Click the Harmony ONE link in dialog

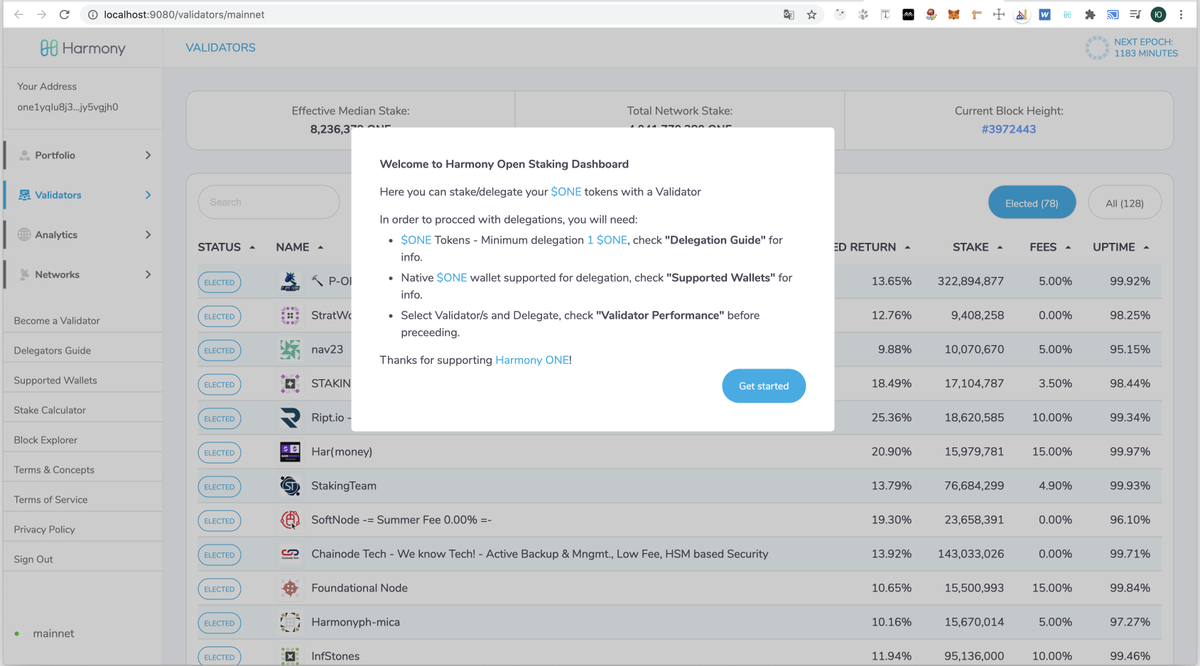pyautogui.click(x=532, y=360)
